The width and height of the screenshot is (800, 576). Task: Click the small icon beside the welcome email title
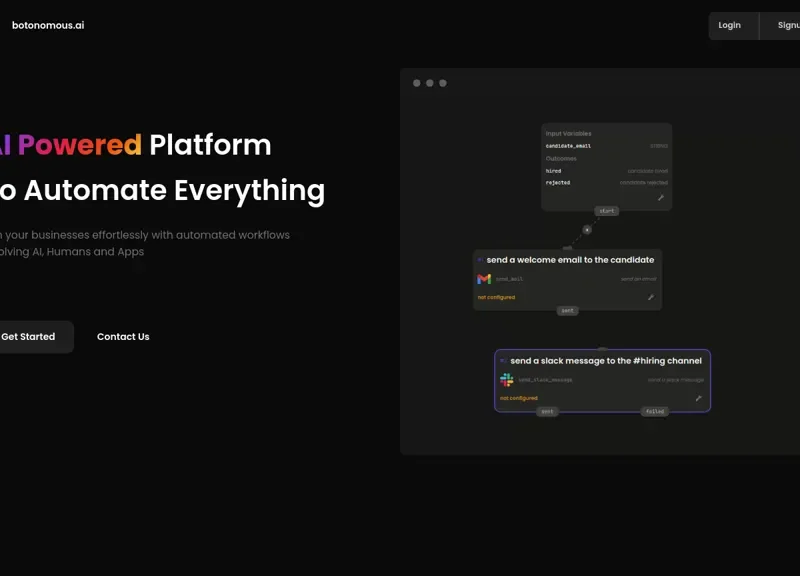pyautogui.click(x=480, y=259)
